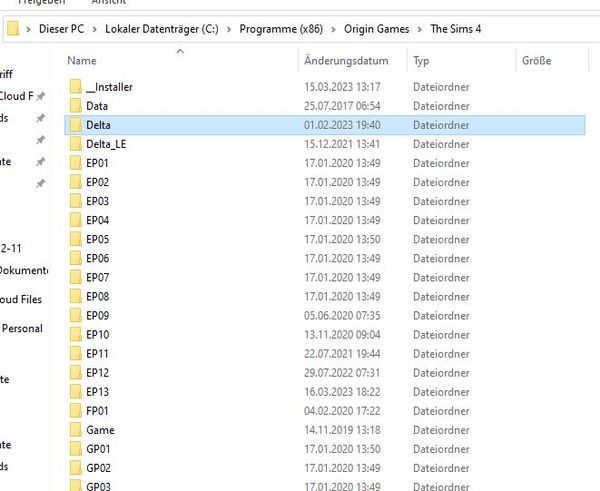Screen dimensions: 600x491
Task: Select the EP05 folder icon
Action: click(x=76, y=240)
